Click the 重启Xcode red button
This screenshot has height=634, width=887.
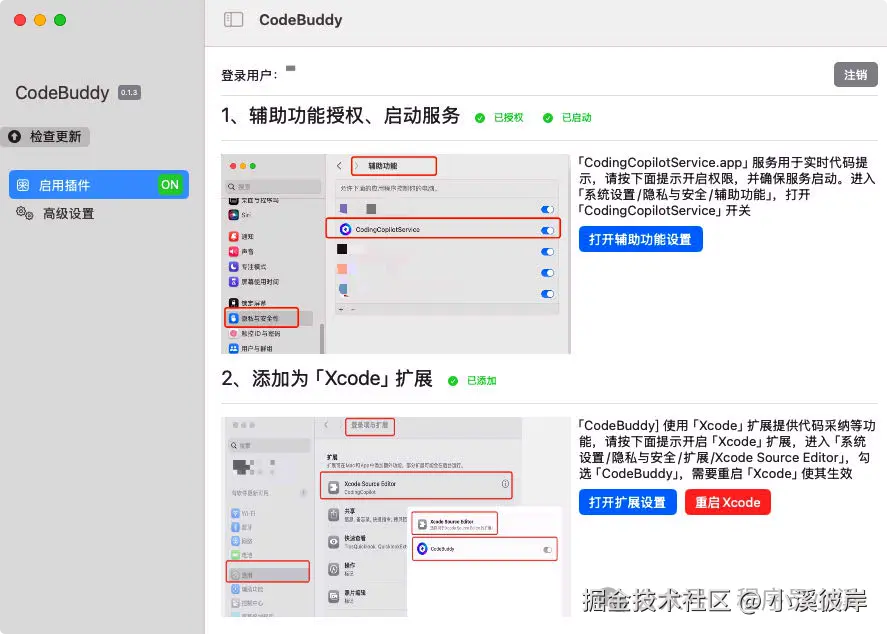point(728,502)
